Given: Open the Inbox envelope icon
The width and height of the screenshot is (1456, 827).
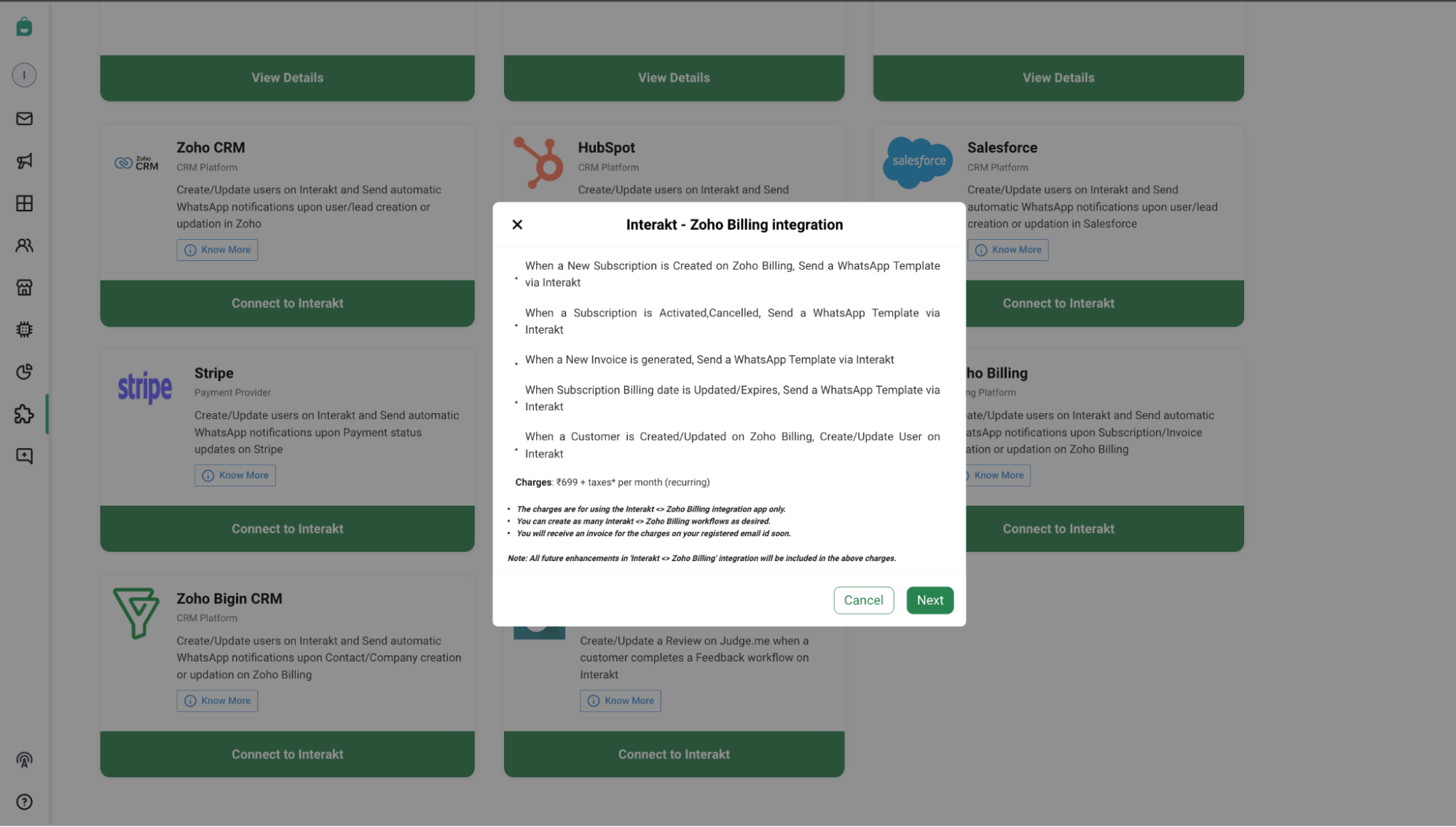Looking at the screenshot, I should (x=24, y=118).
